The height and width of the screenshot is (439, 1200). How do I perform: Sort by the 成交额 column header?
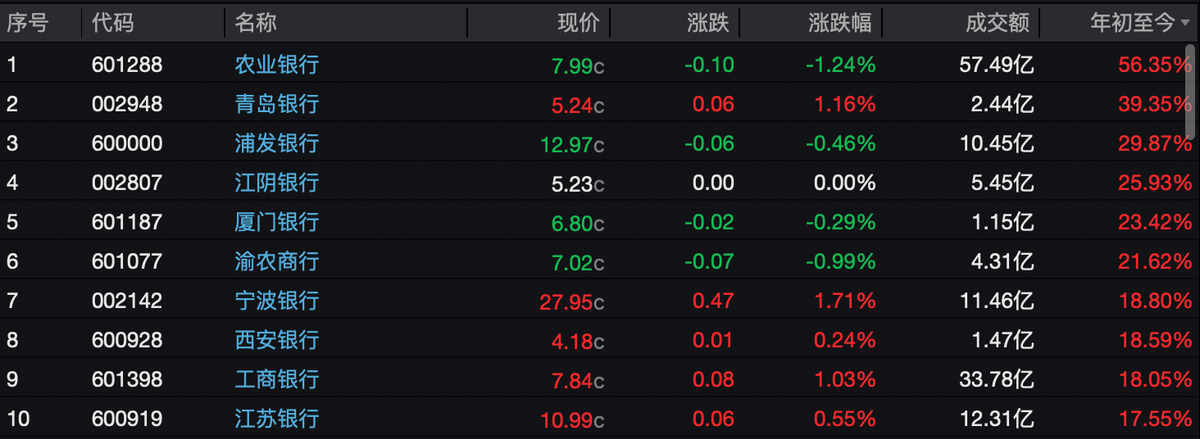998,22
